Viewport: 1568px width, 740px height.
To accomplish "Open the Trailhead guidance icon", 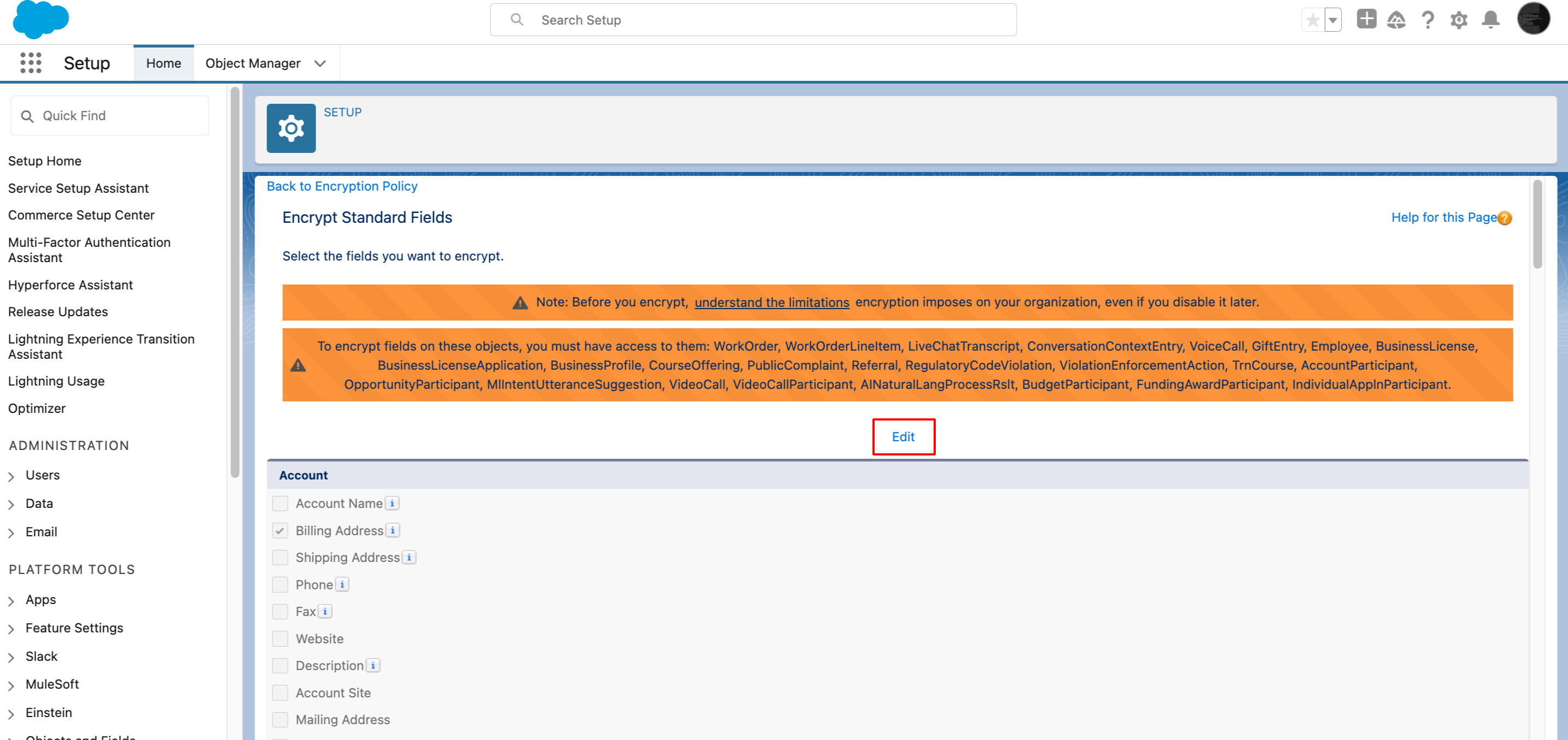I will coord(1395,20).
